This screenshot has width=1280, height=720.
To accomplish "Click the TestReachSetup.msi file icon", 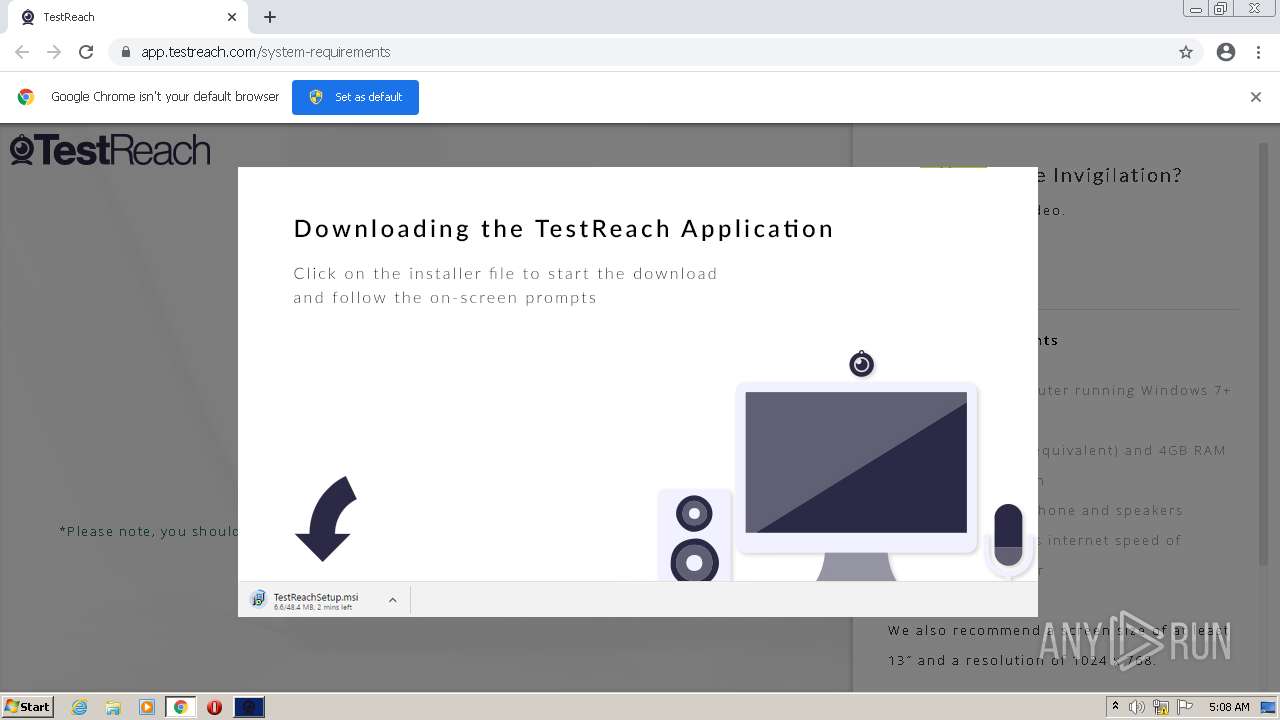I will pos(258,599).
